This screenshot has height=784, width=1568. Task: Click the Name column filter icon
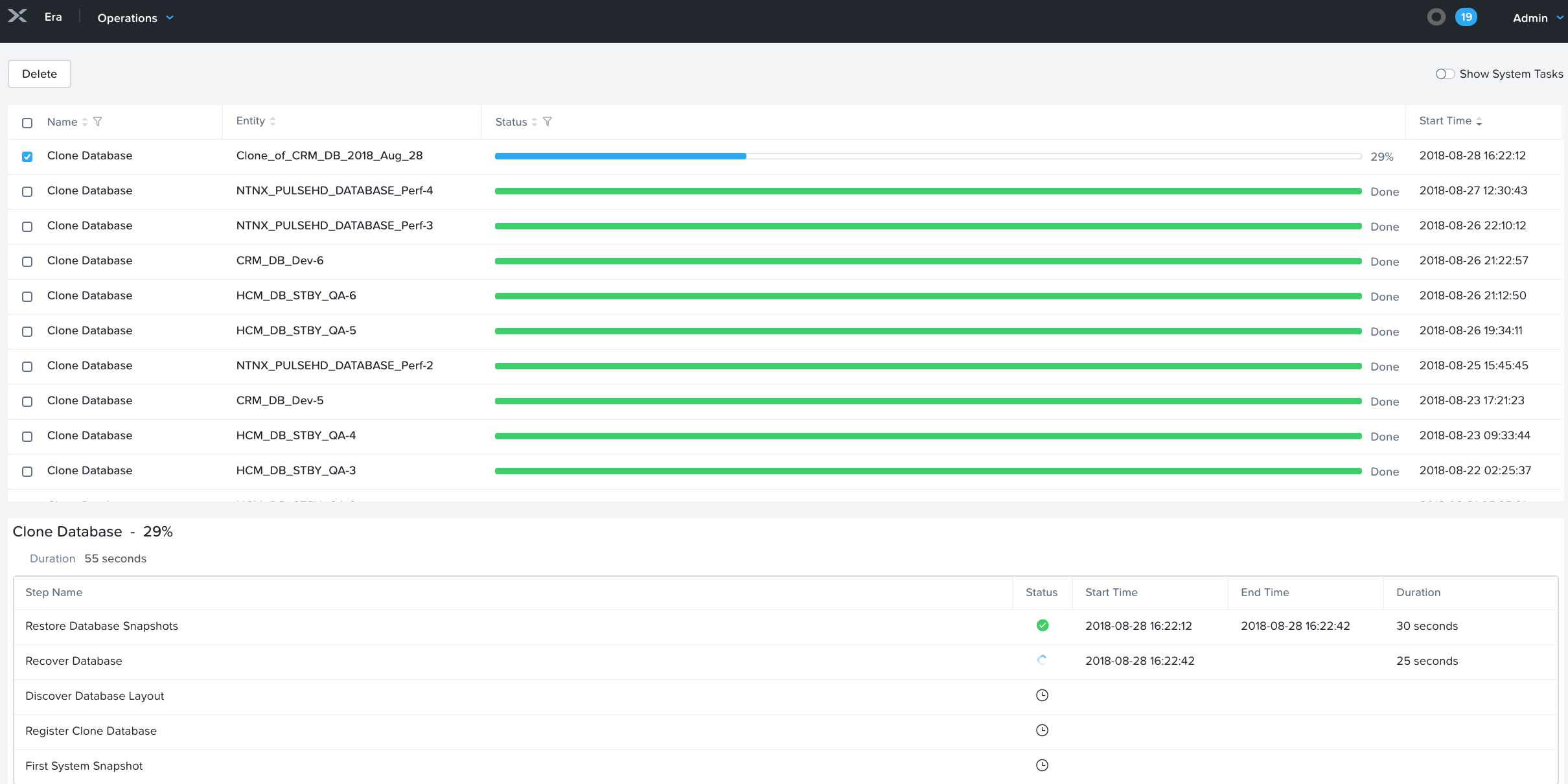coord(98,122)
